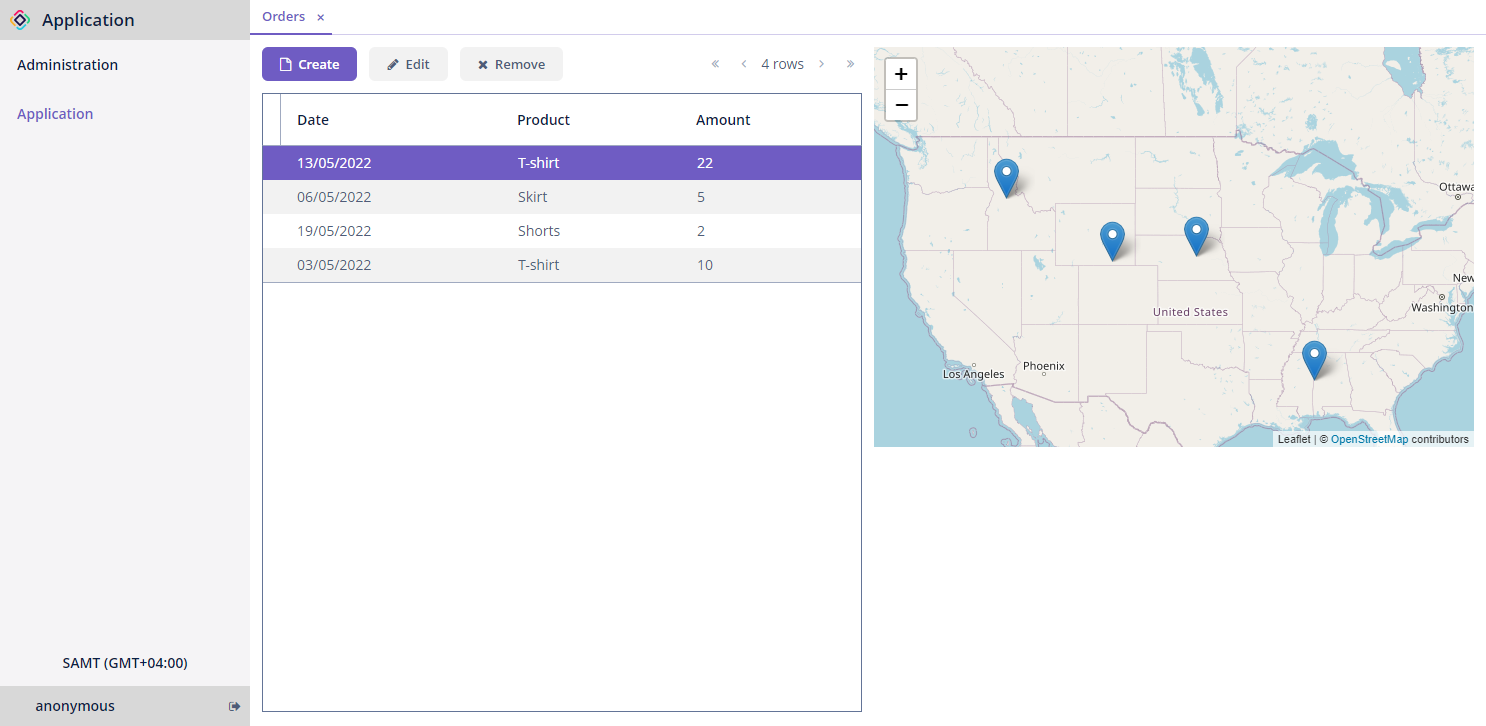The height and width of the screenshot is (726, 1486).
Task: Click the 4 rows count label
Action: (x=782, y=64)
